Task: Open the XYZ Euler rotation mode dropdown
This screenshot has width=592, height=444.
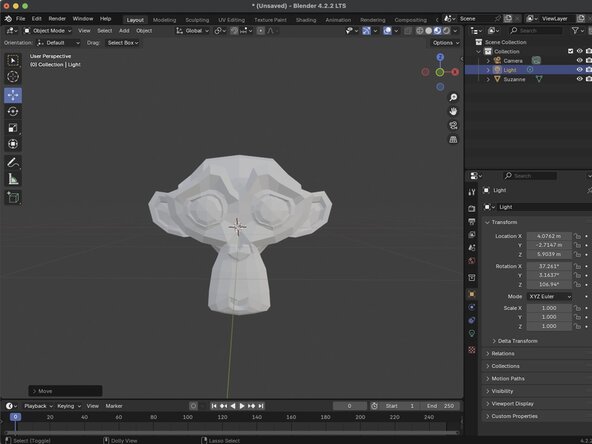Action: (x=550, y=296)
